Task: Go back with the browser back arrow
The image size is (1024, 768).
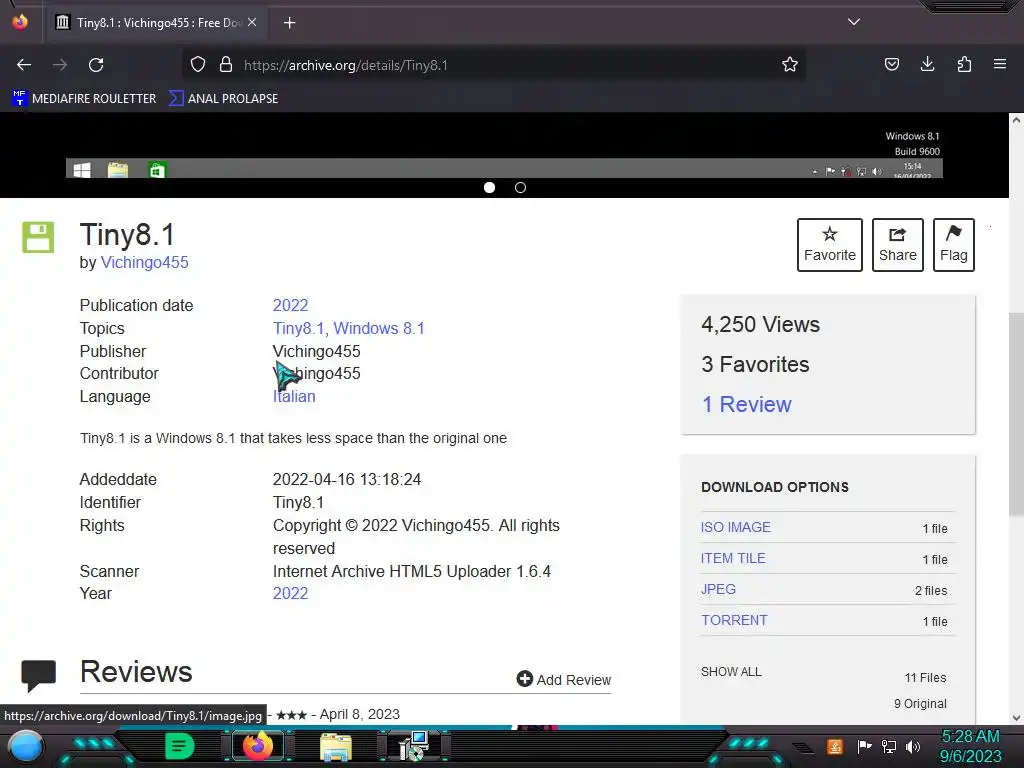Action: 24,65
